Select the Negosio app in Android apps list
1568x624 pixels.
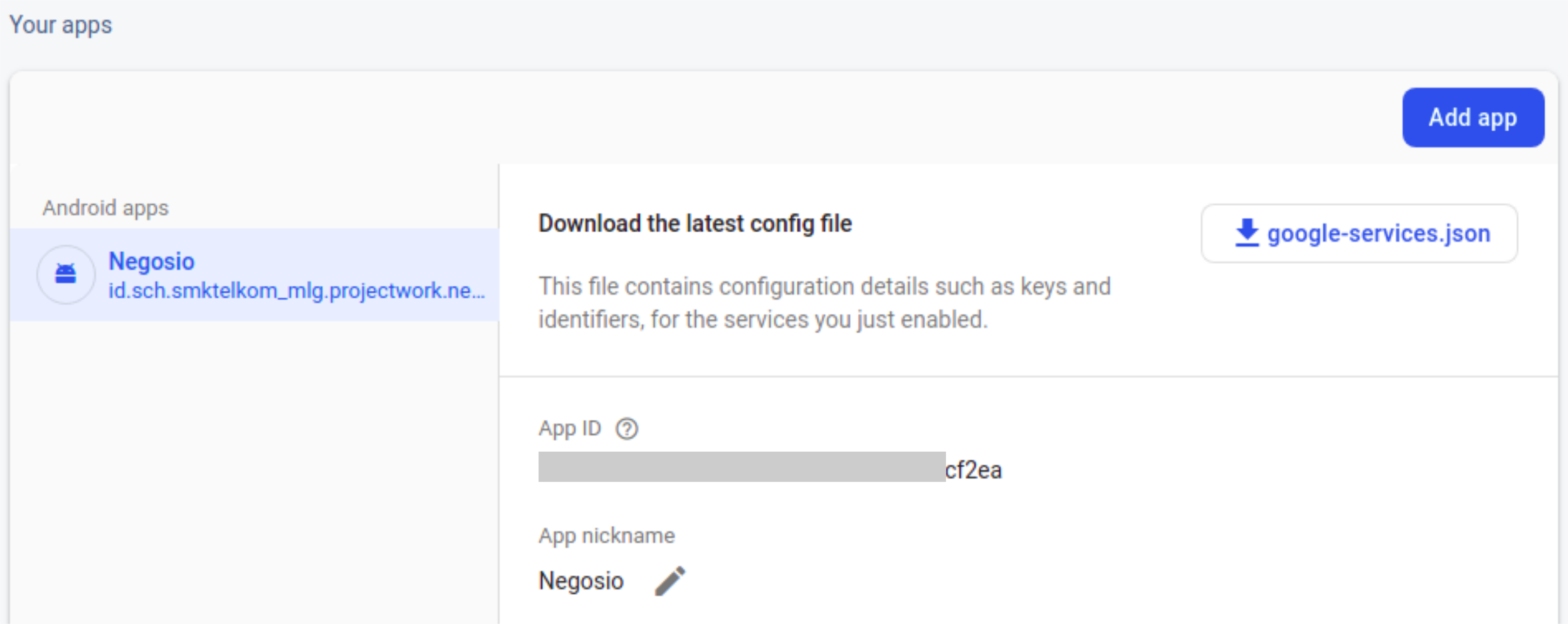click(254, 274)
